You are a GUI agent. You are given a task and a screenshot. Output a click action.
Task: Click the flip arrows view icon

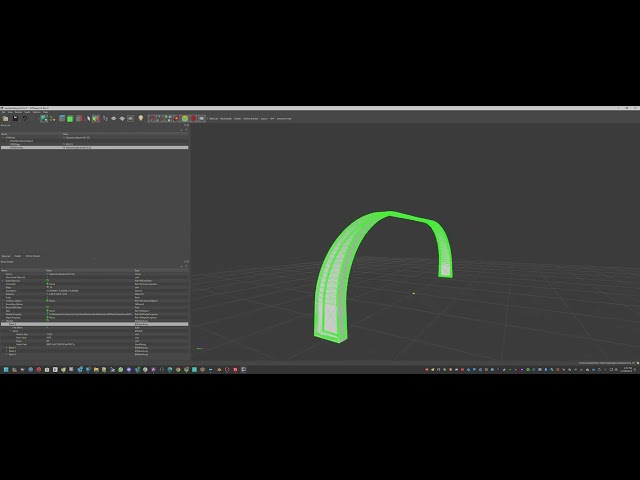[x=105, y=118]
